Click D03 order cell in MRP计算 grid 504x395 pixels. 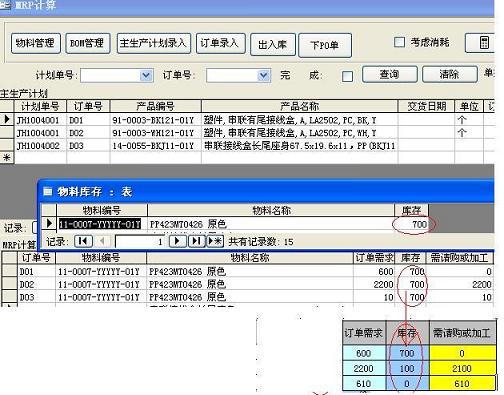coord(36,297)
